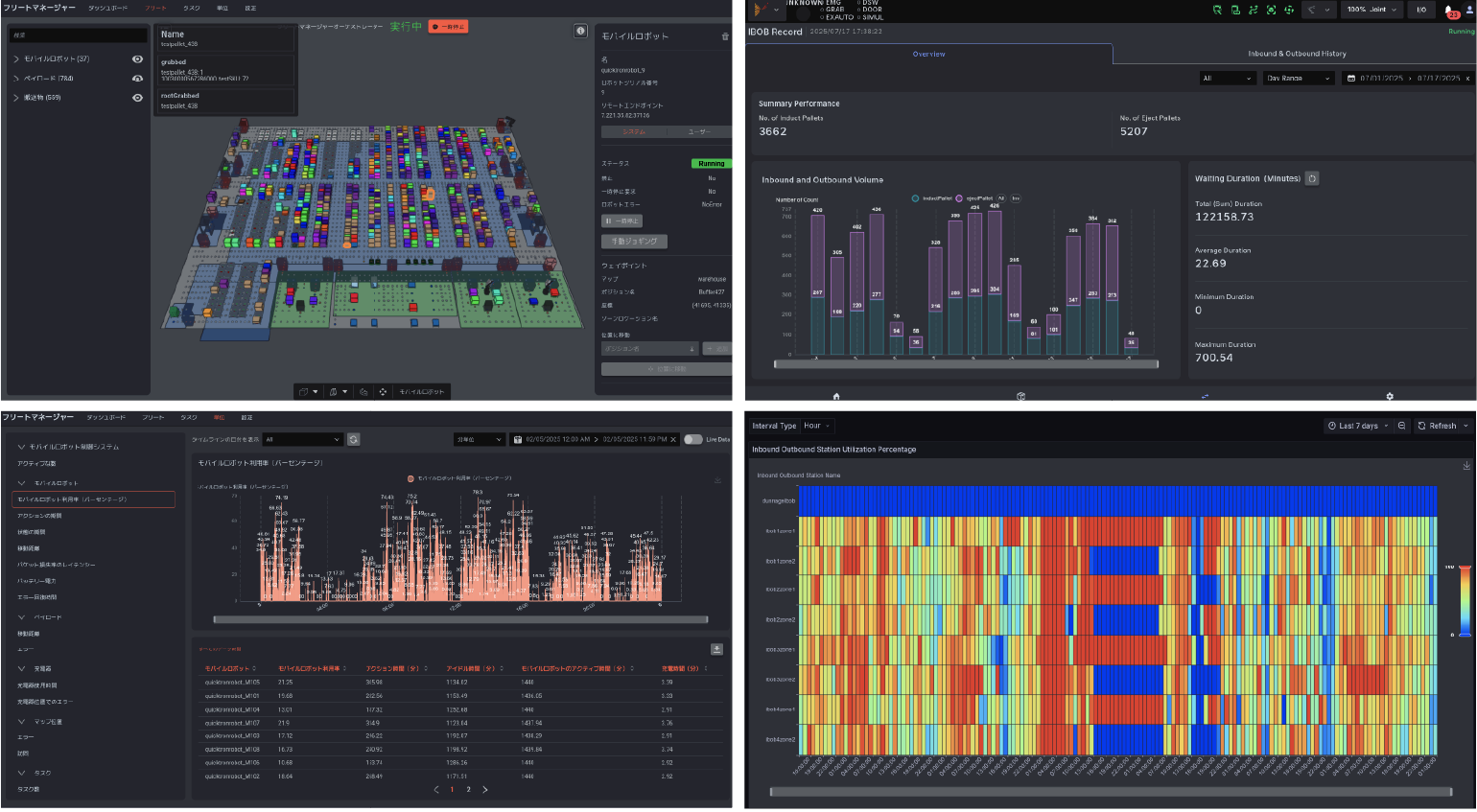This screenshot has height=812, width=1477.
Task: Click refresh icon beside Waiting Duration title
Action: pos(1312,178)
